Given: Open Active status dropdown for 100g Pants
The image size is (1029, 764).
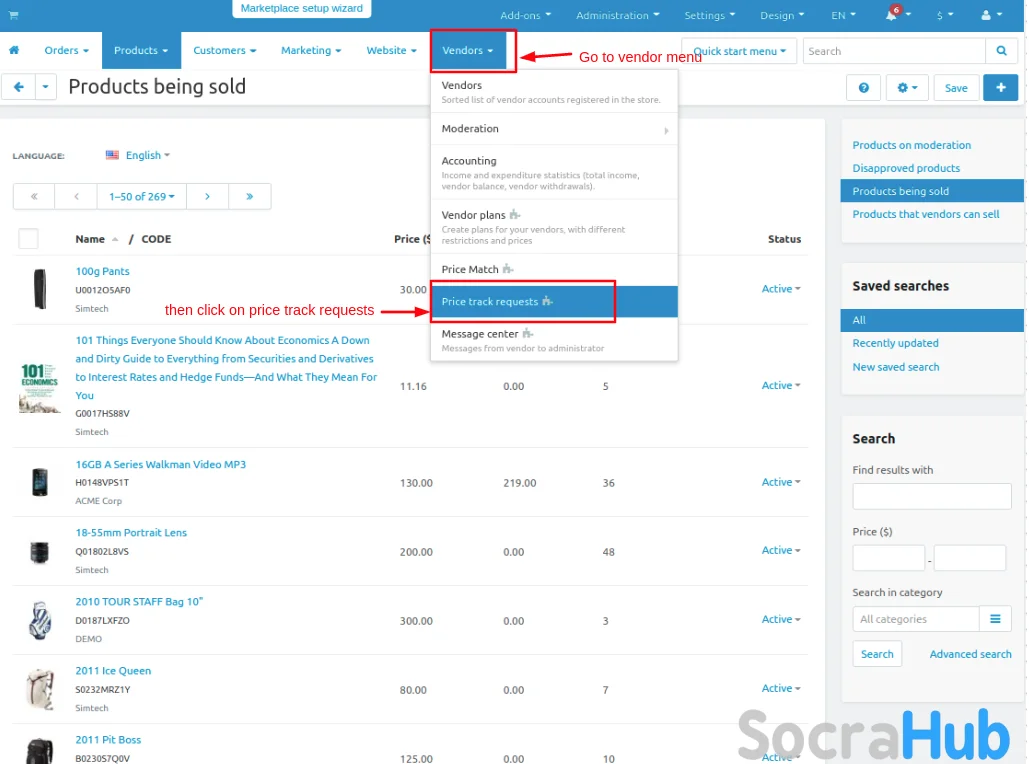Looking at the screenshot, I should 781,289.
